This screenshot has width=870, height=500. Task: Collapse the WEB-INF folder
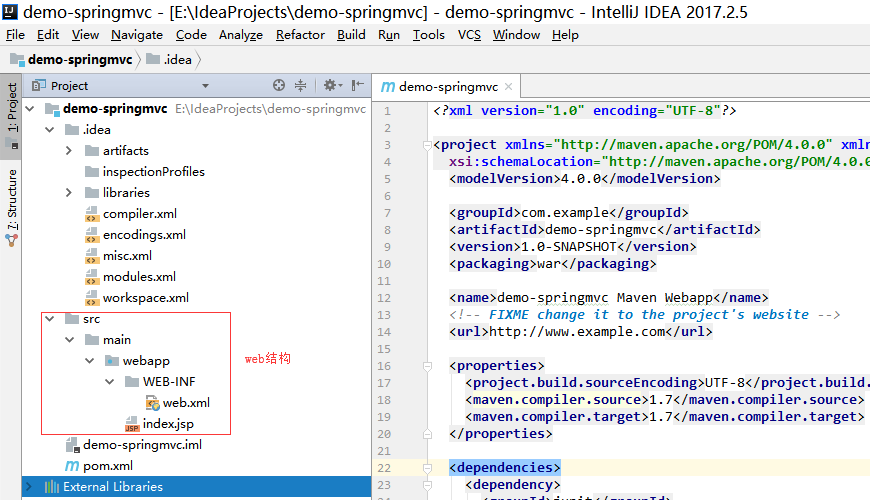(x=110, y=382)
